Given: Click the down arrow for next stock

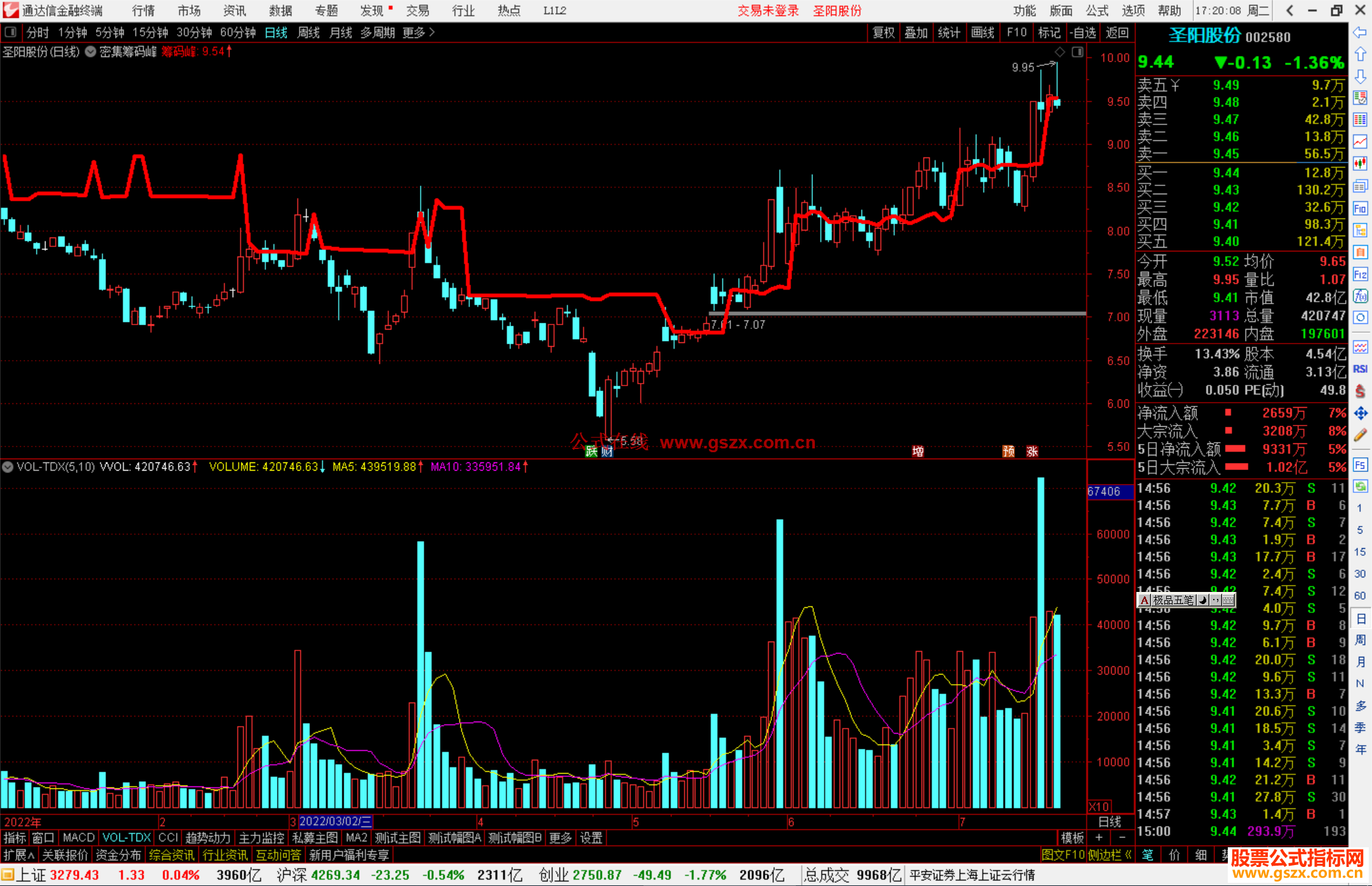Looking at the screenshot, I should pos(1360,76).
